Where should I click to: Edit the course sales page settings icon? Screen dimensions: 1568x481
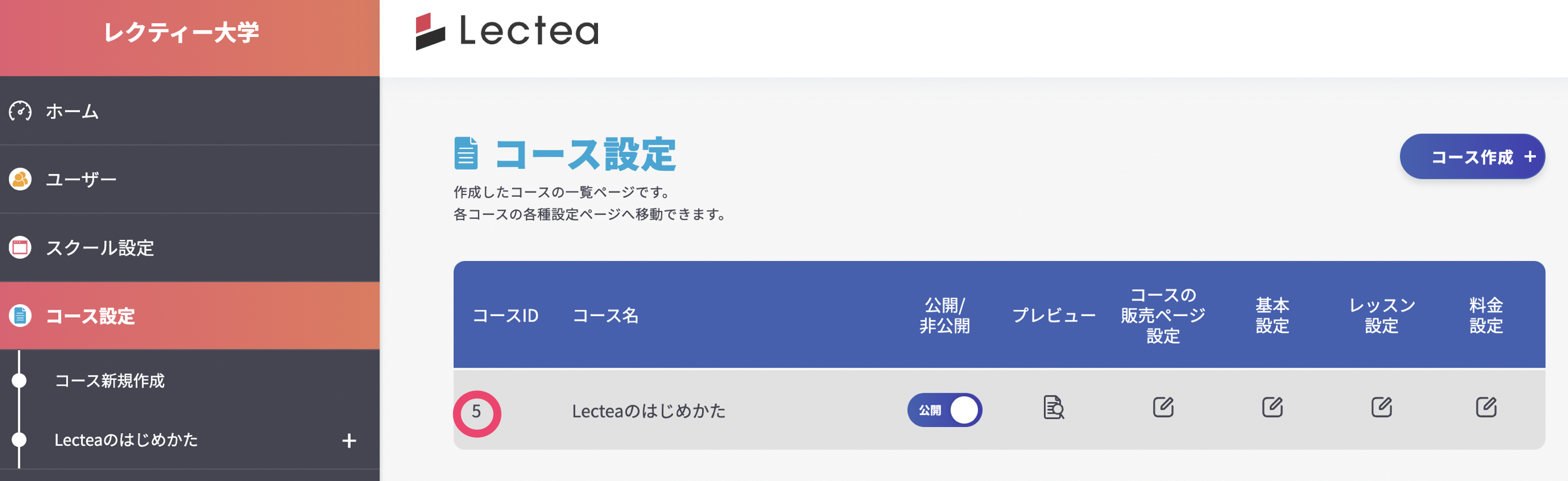(x=1163, y=406)
